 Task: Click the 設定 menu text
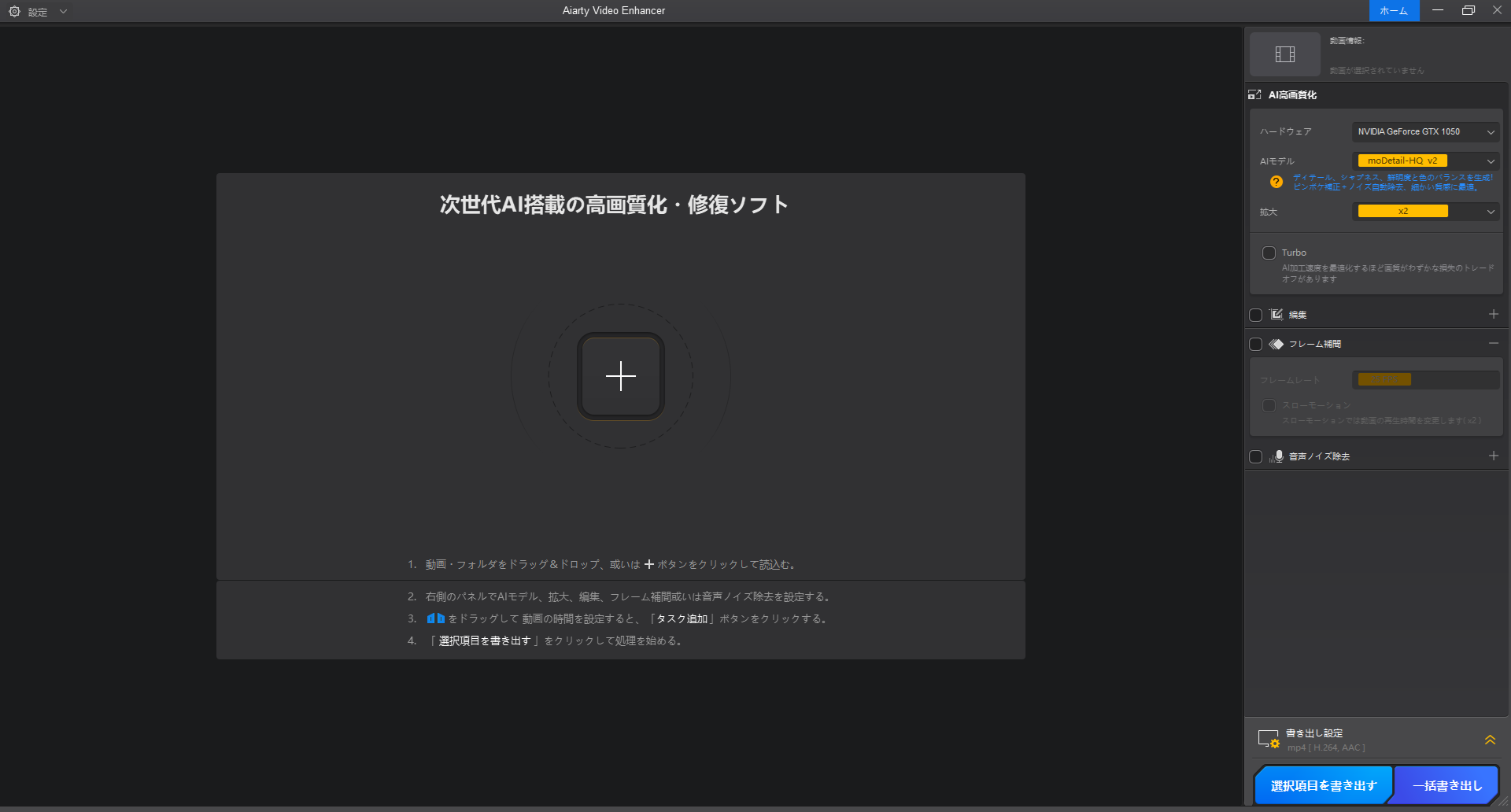point(38,12)
